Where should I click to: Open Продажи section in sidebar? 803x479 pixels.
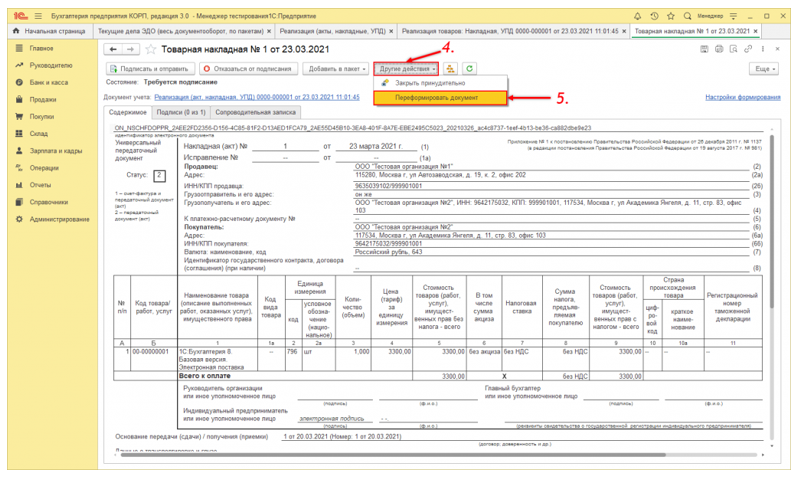click(43, 100)
